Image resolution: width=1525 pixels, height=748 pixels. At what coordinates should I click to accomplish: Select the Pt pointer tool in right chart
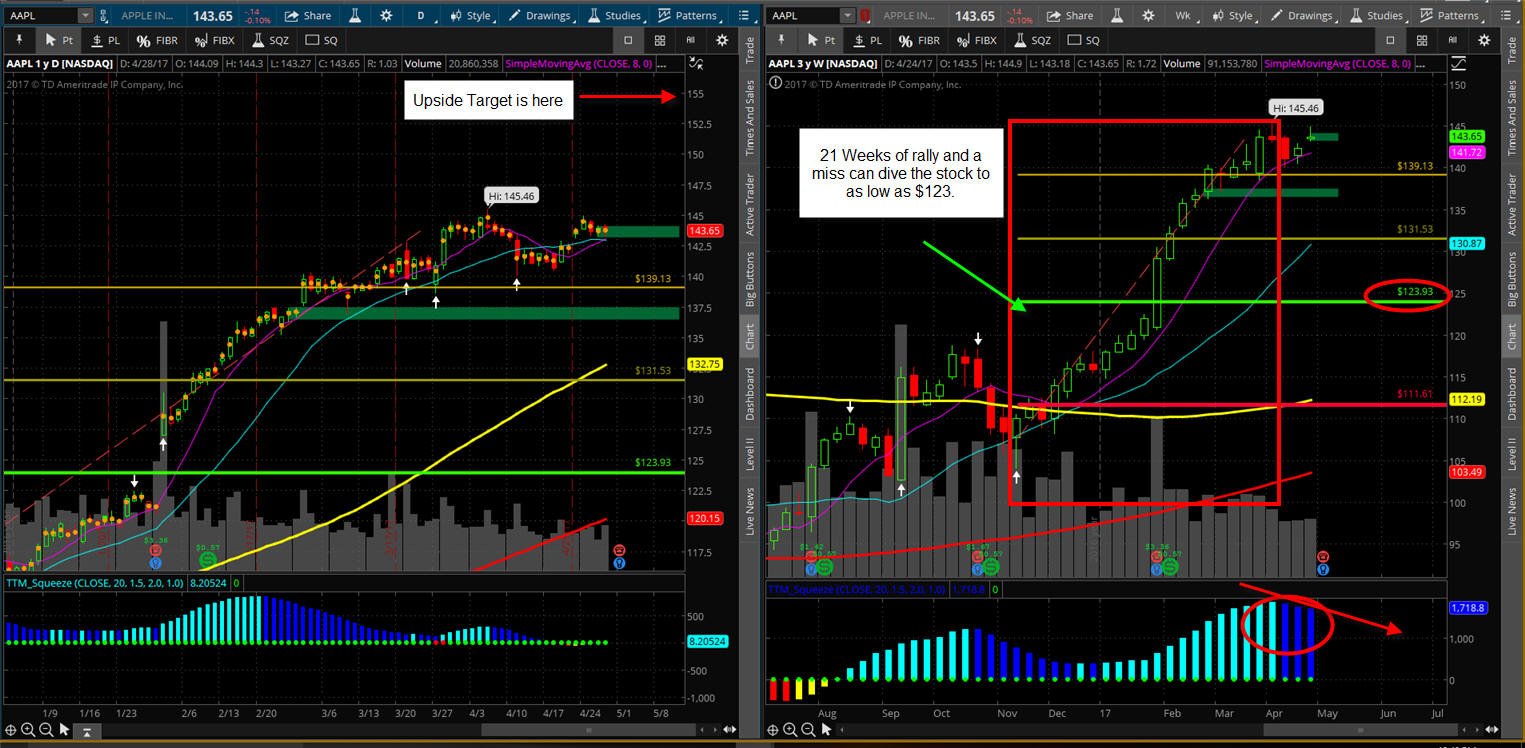click(x=823, y=40)
